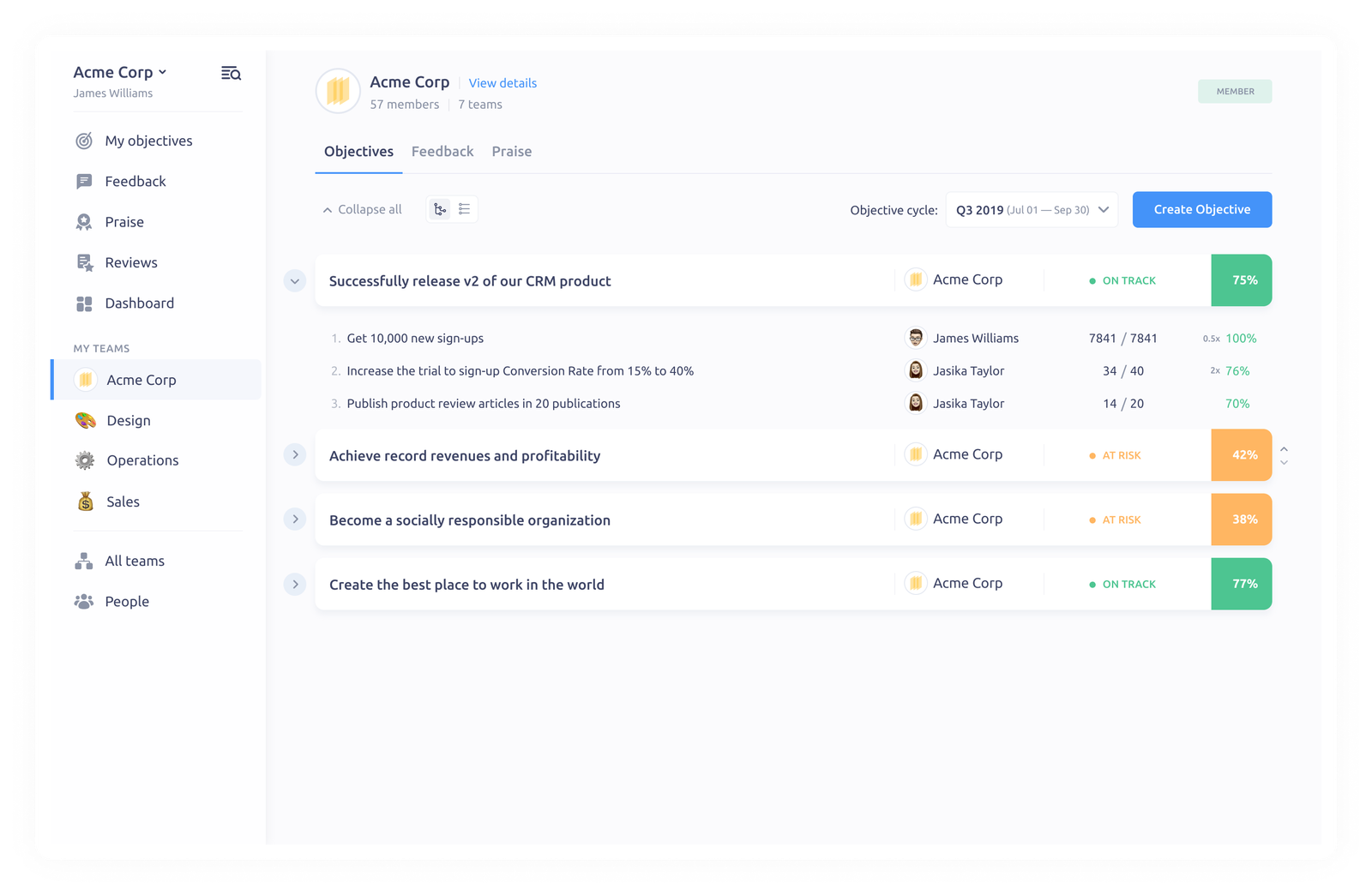Switch to the Feedback tab
Viewport: 1372px width, 895px height.
(442, 151)
